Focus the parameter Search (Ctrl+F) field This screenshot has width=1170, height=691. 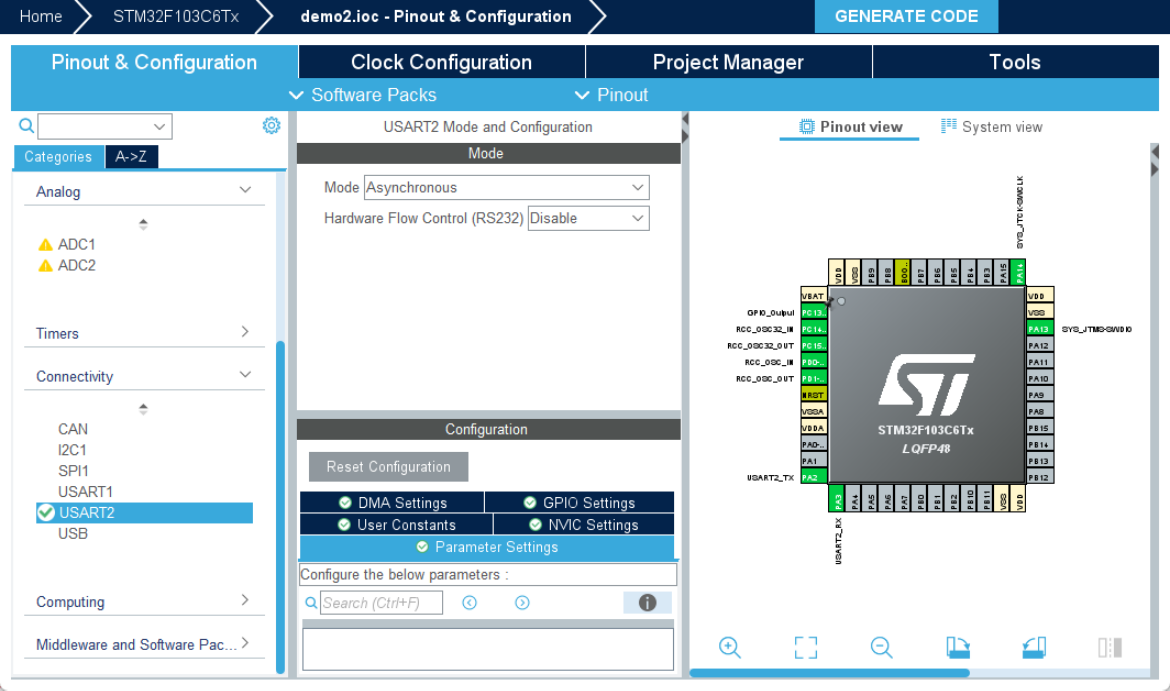tap(381, 602)
